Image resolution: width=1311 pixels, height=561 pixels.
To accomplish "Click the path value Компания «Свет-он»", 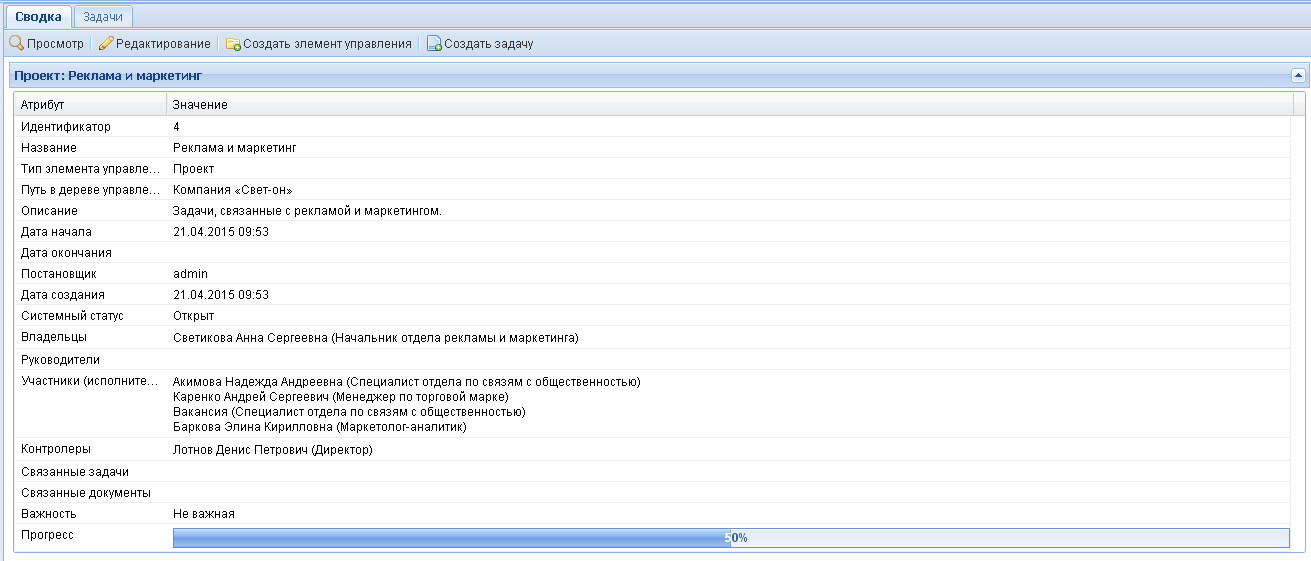I will pos(232,190).
